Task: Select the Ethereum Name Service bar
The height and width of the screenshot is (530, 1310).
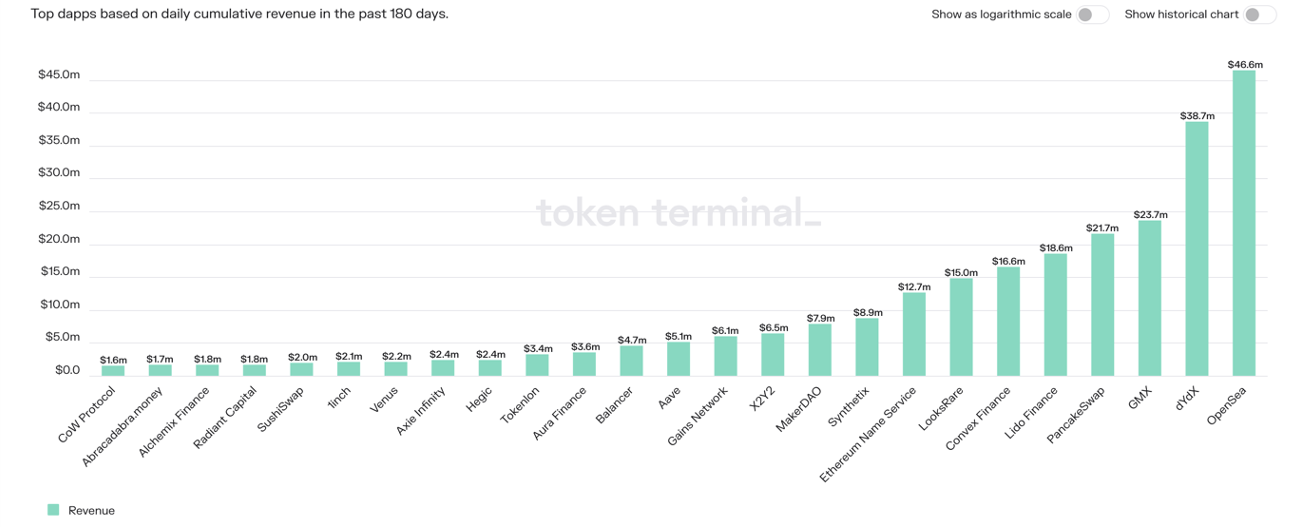Action: click(914, 334)
